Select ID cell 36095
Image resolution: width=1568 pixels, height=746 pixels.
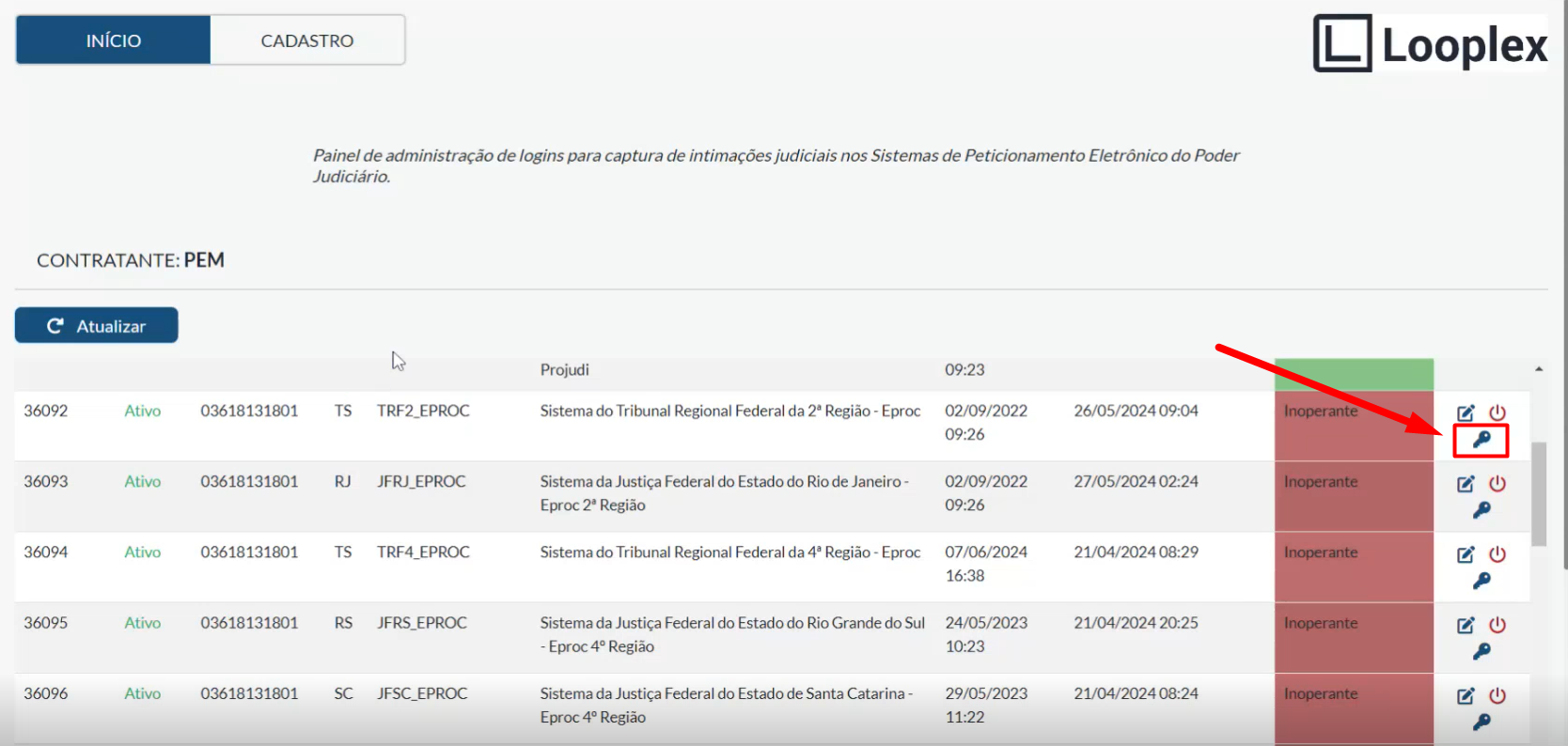(x=46, y=622)
